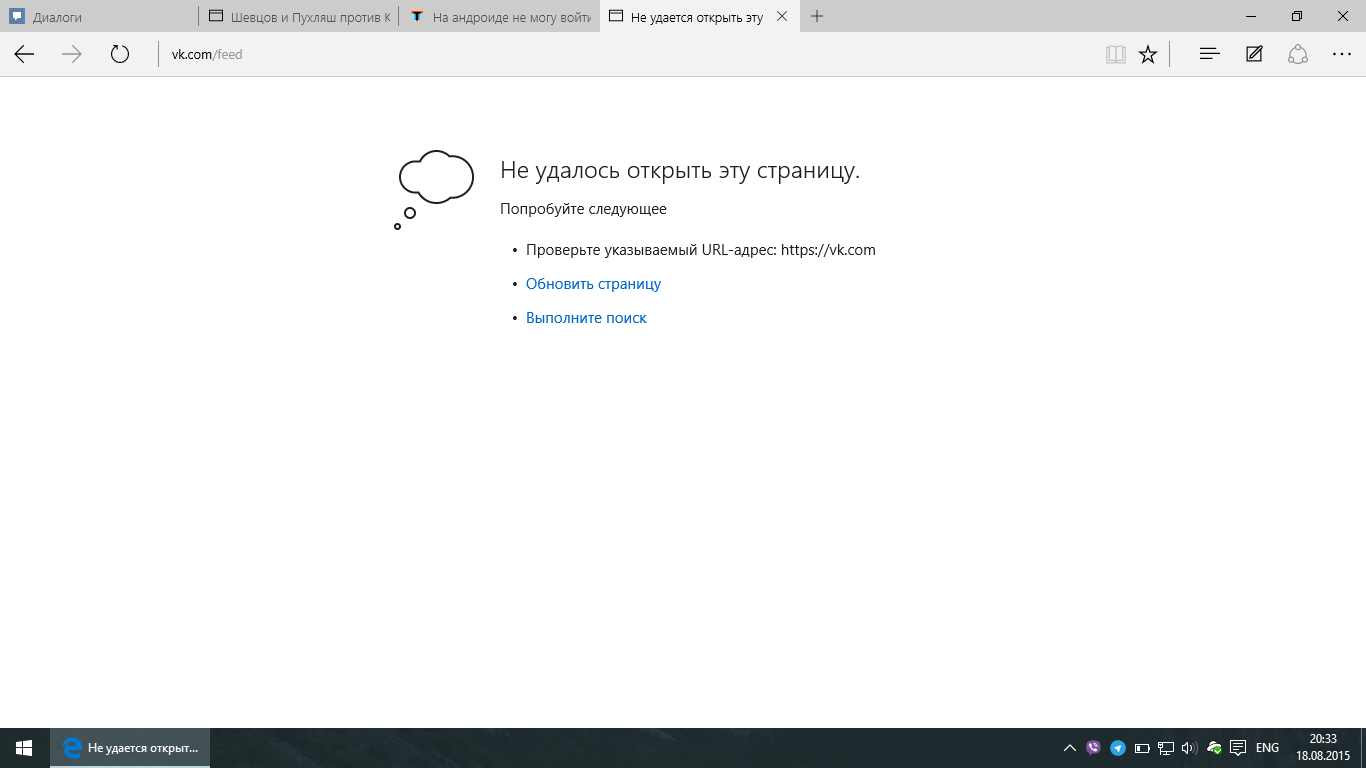Click the battery status tray icon

pos(1142,748)
